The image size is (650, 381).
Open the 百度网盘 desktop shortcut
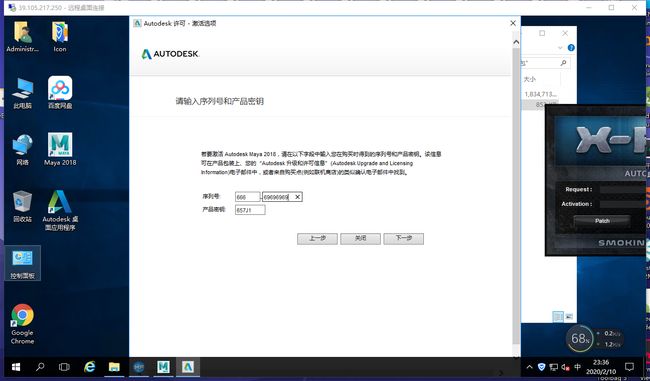pos(60,93)
